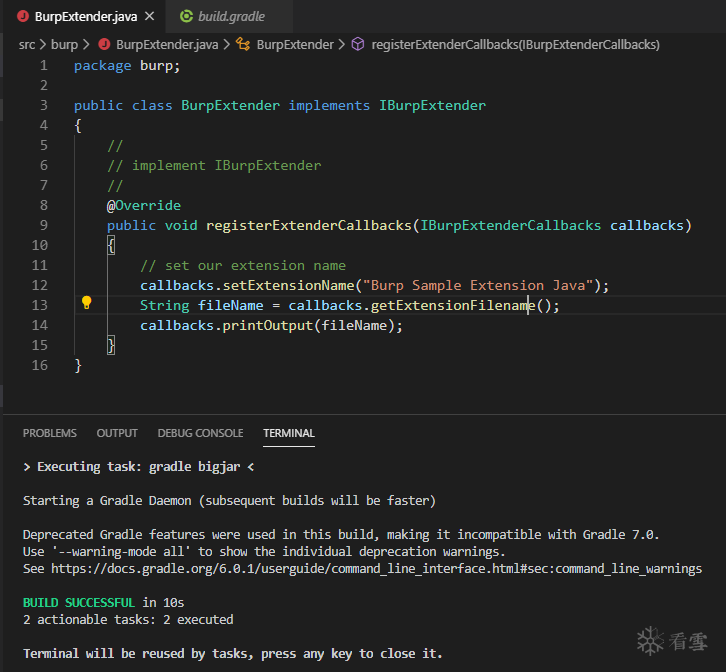Click the class symbol icon in the breadcrumb

pyautogui.click(x=243, y=44)
